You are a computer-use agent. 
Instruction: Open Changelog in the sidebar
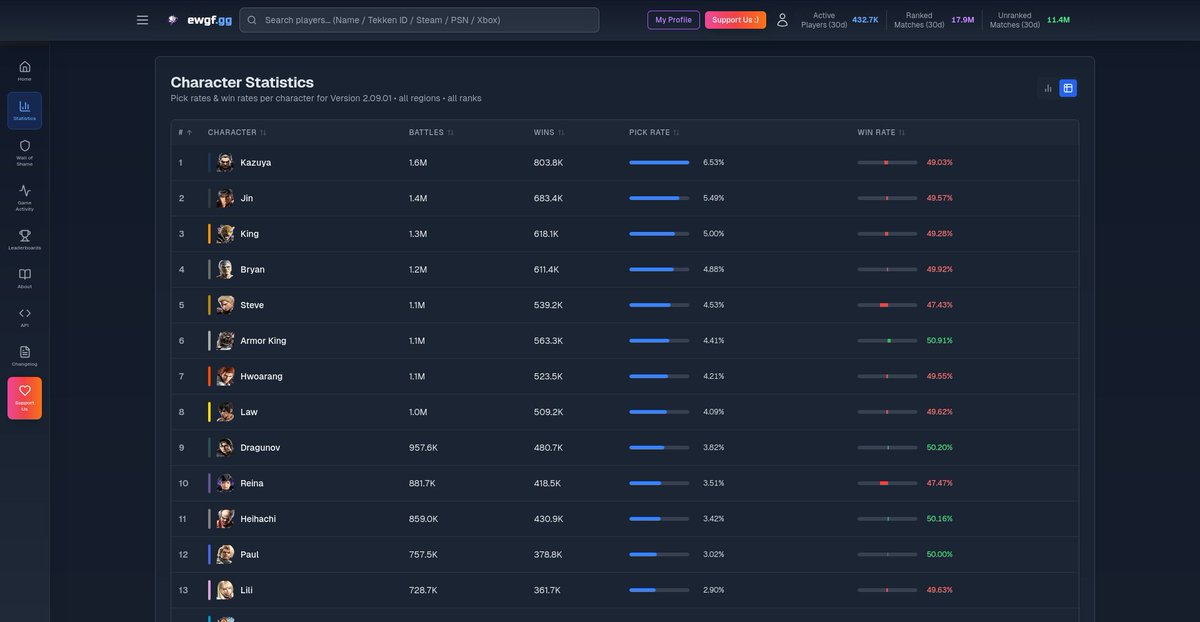click(x=25, y=356)
